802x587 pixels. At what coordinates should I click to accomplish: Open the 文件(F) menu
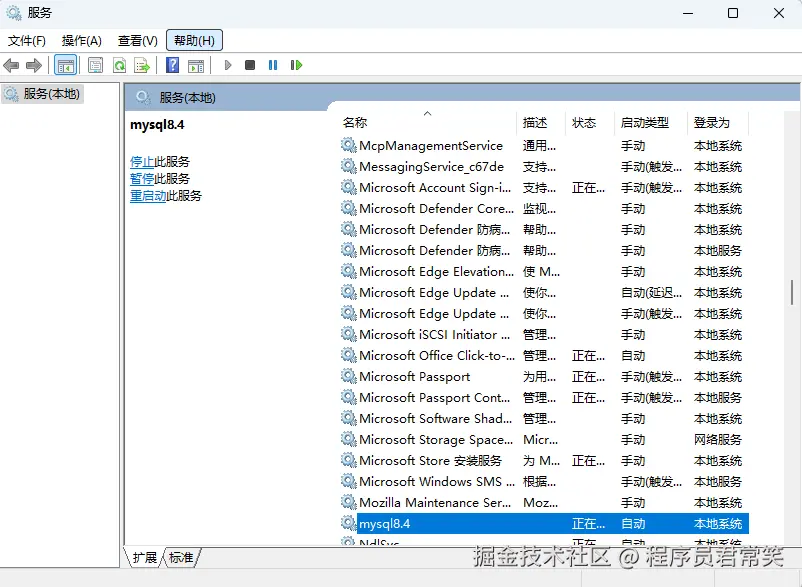(27, 40)
